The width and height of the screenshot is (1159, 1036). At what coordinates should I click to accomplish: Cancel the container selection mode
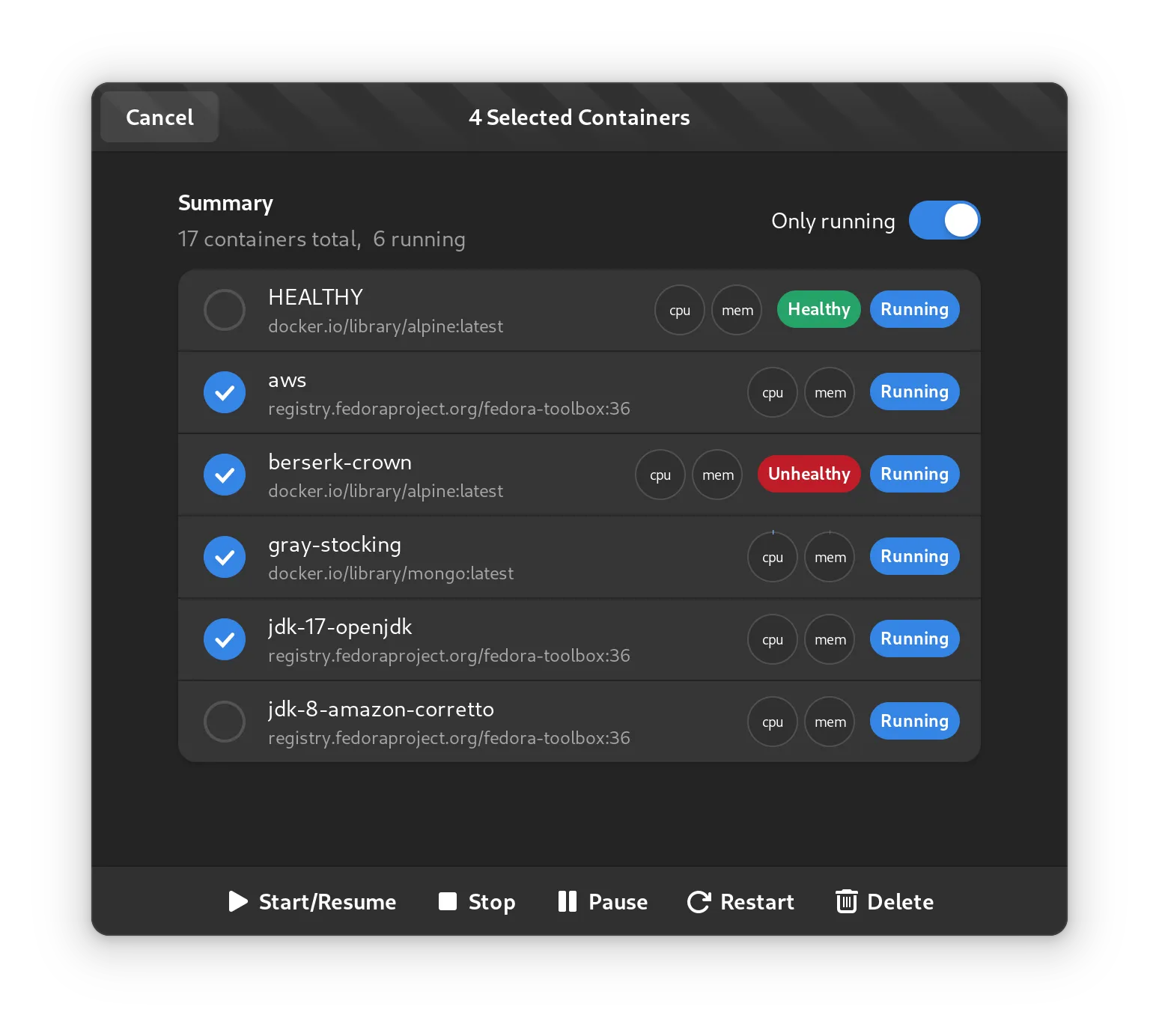pos(159,118)
